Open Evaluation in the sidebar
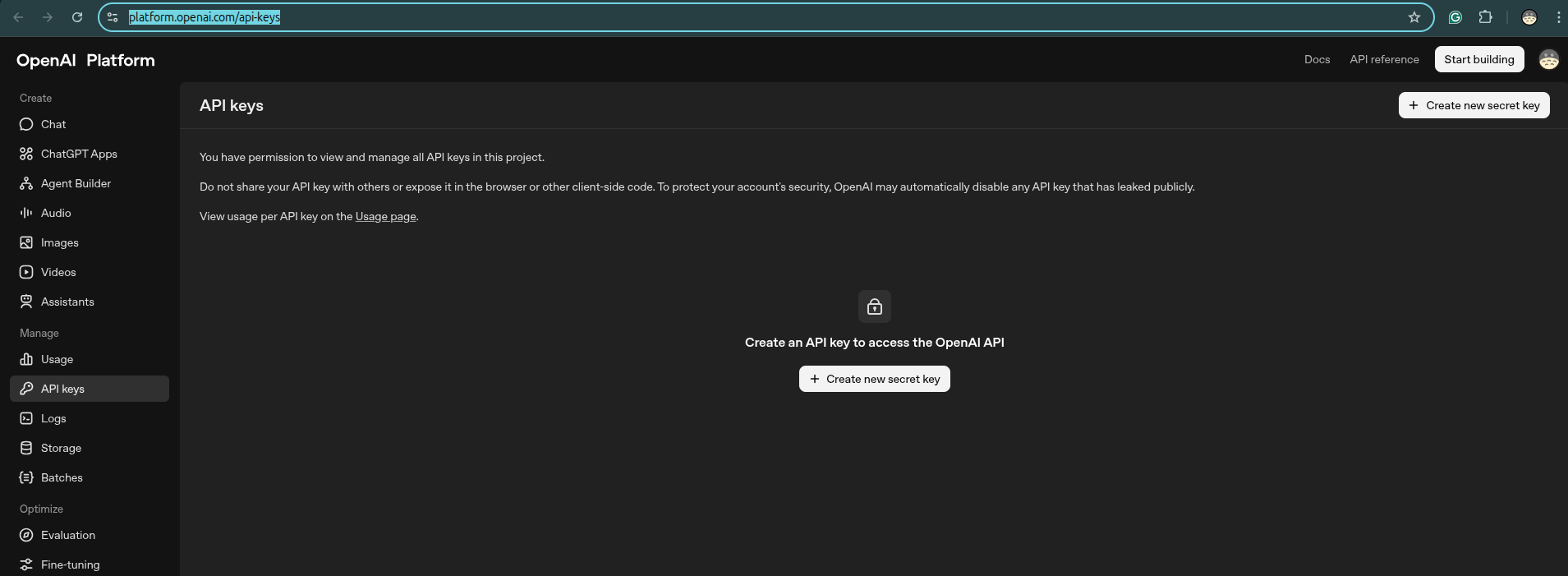 coord(90,535)
